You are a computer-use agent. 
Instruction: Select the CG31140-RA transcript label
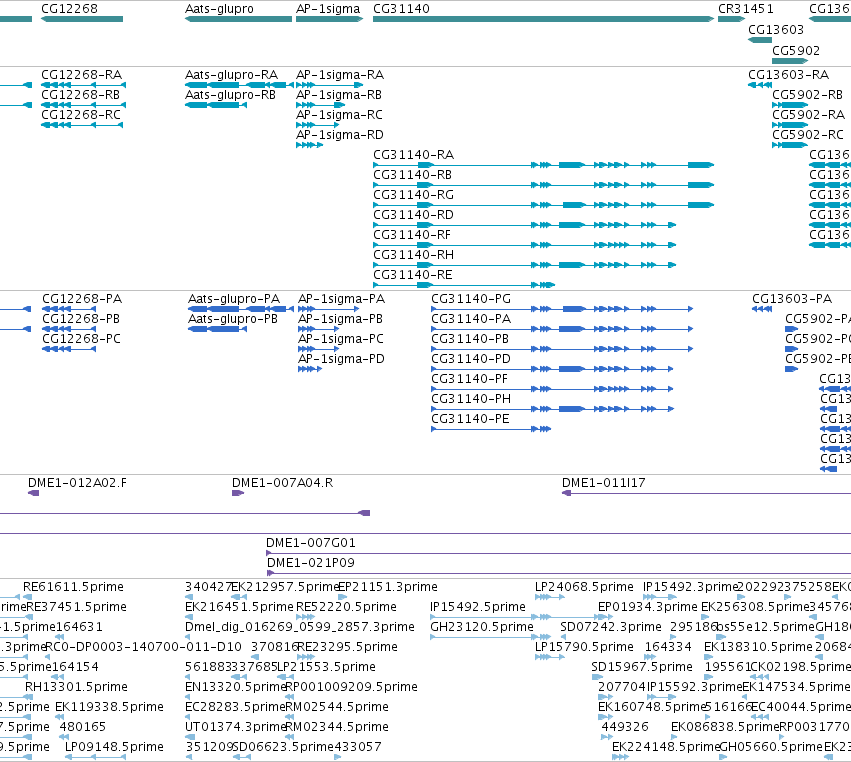[414, 155]
